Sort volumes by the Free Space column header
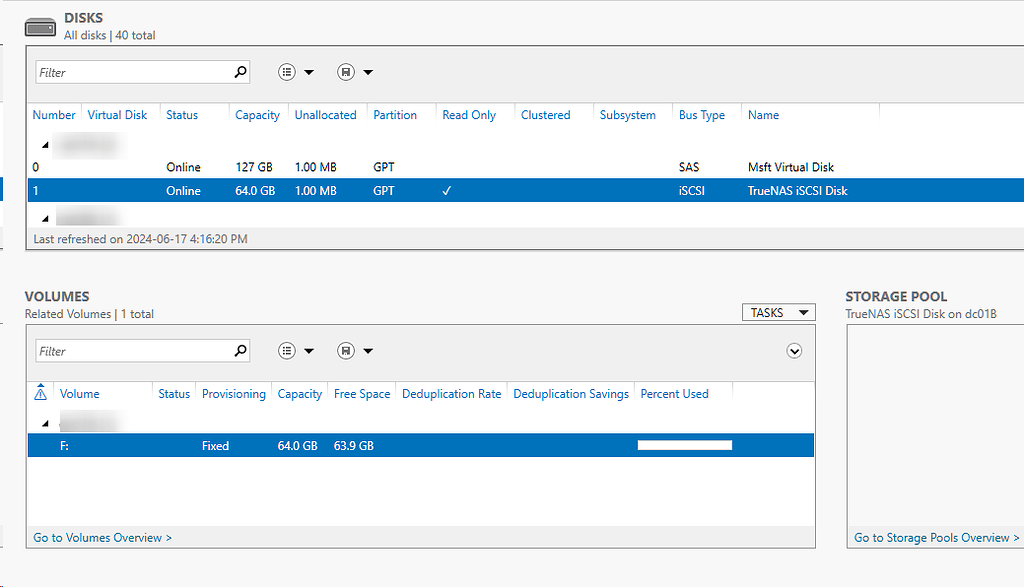The height and width of the screenshot is (587, 1024). (361, 393)
